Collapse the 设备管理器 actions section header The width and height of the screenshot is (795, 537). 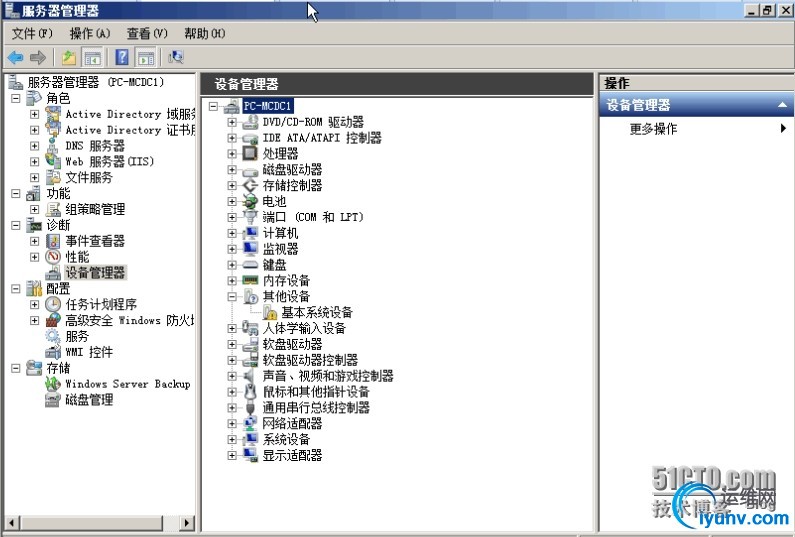coord(782,105)
